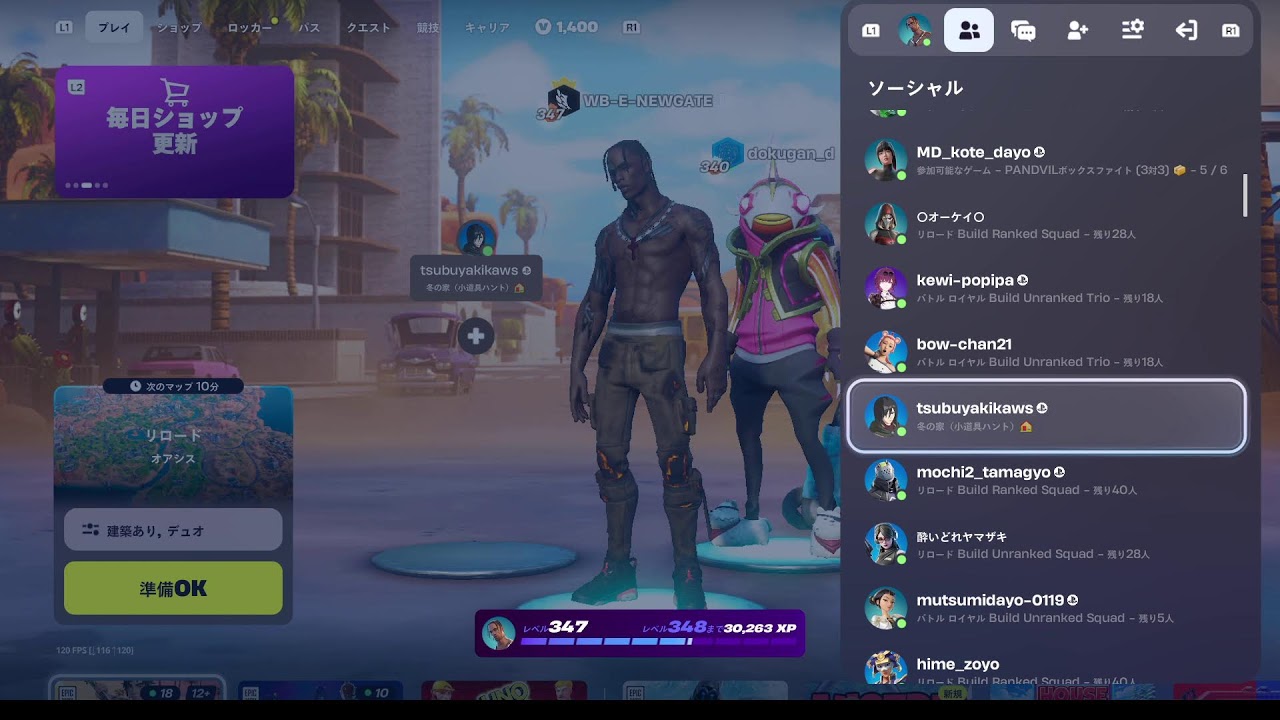This screenshot has width=1280, height=720.
Task: Click 酔いどれヤマザキ's Build Unranked Squad status
Action: (1033, 554)
